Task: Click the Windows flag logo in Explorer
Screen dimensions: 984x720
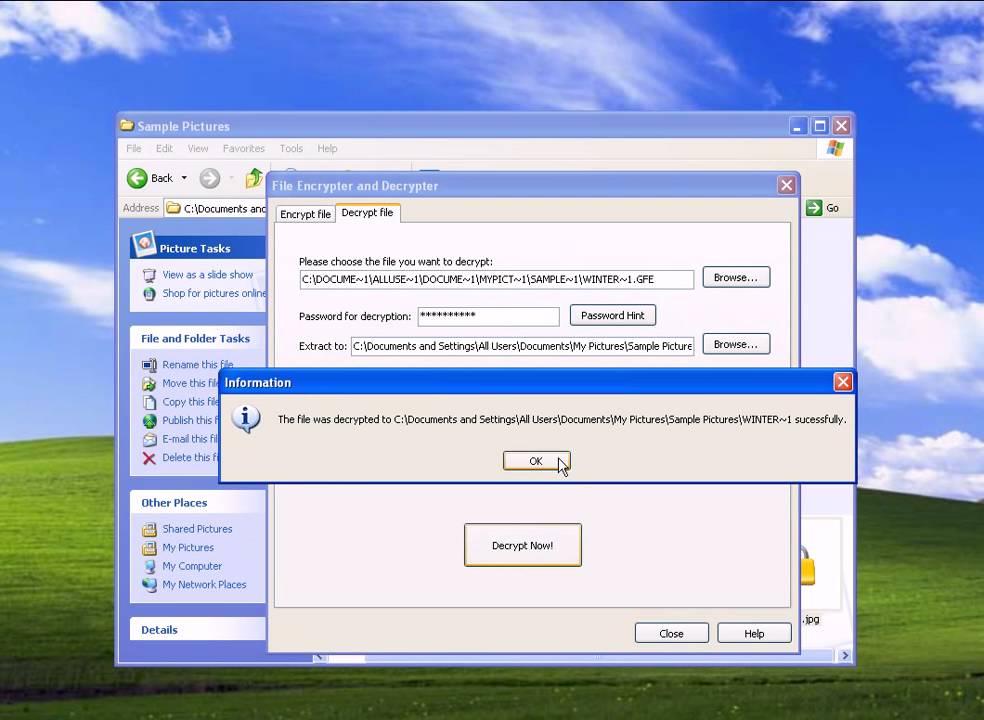Action: (835, 149)
